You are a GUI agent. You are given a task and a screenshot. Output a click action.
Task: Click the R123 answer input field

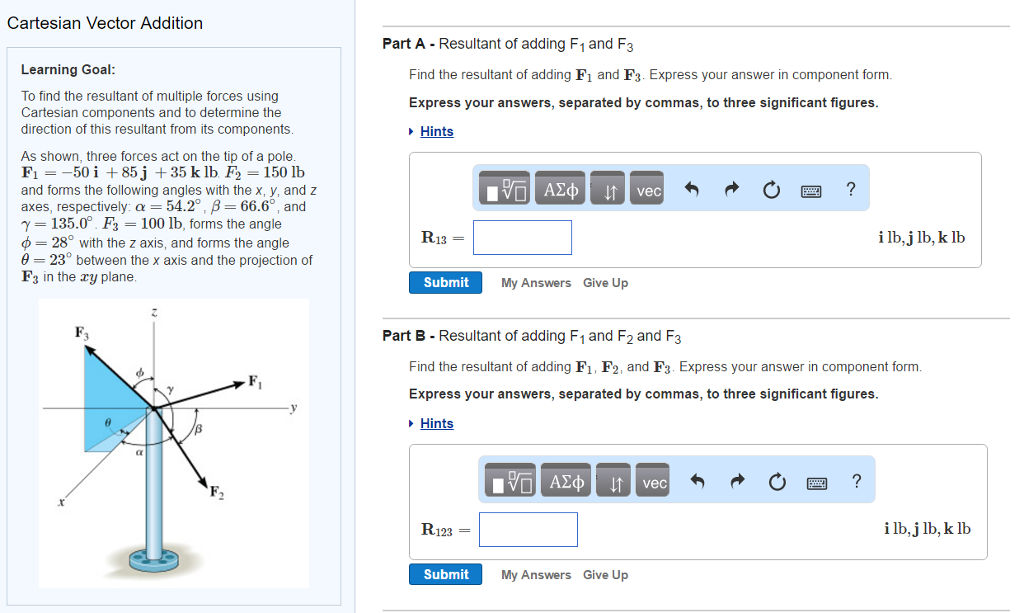(528, 529)
